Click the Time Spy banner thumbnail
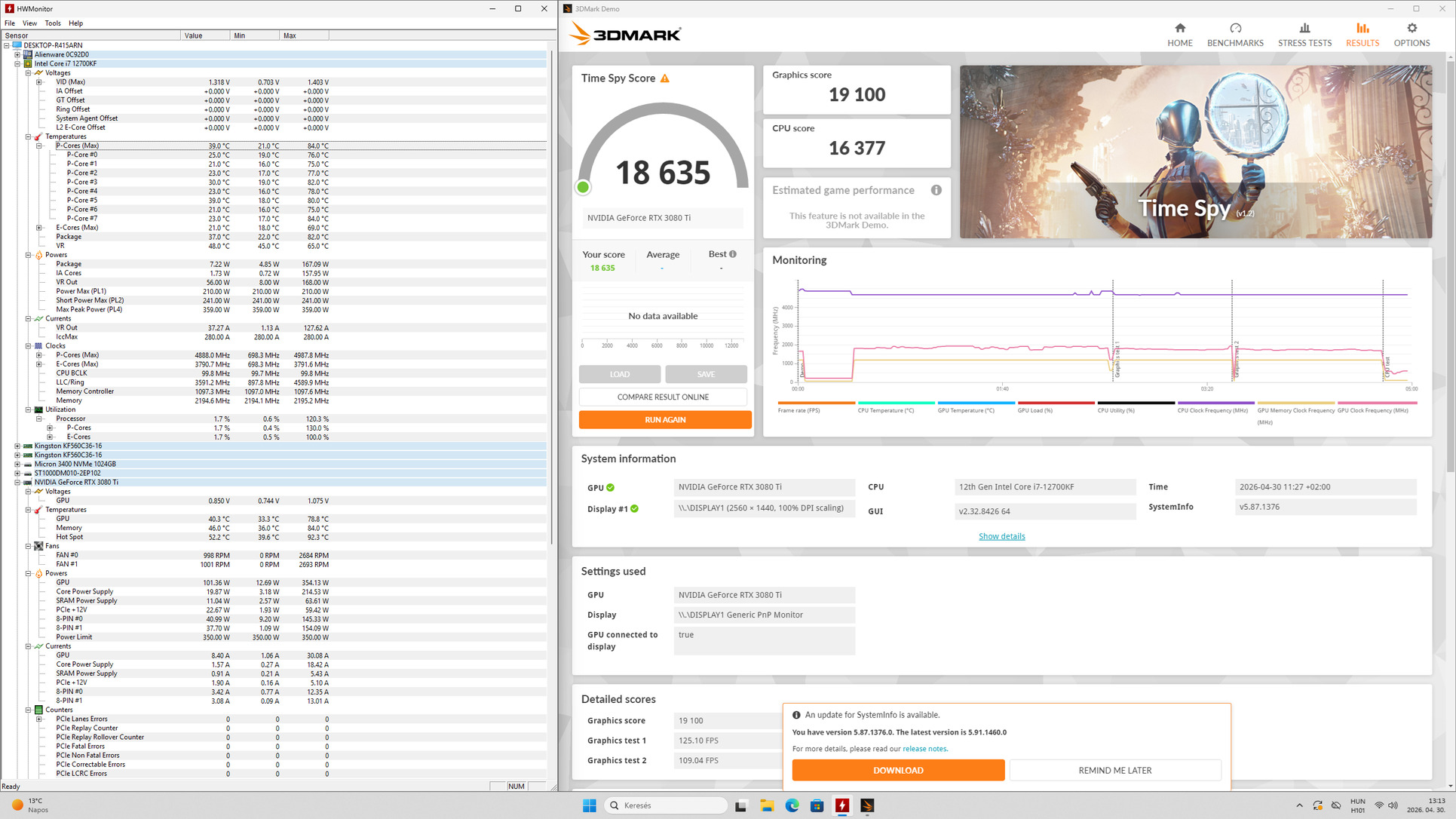Image resolution: width=1456 pixels, height=819 pixels. (x=1195, y=152)
